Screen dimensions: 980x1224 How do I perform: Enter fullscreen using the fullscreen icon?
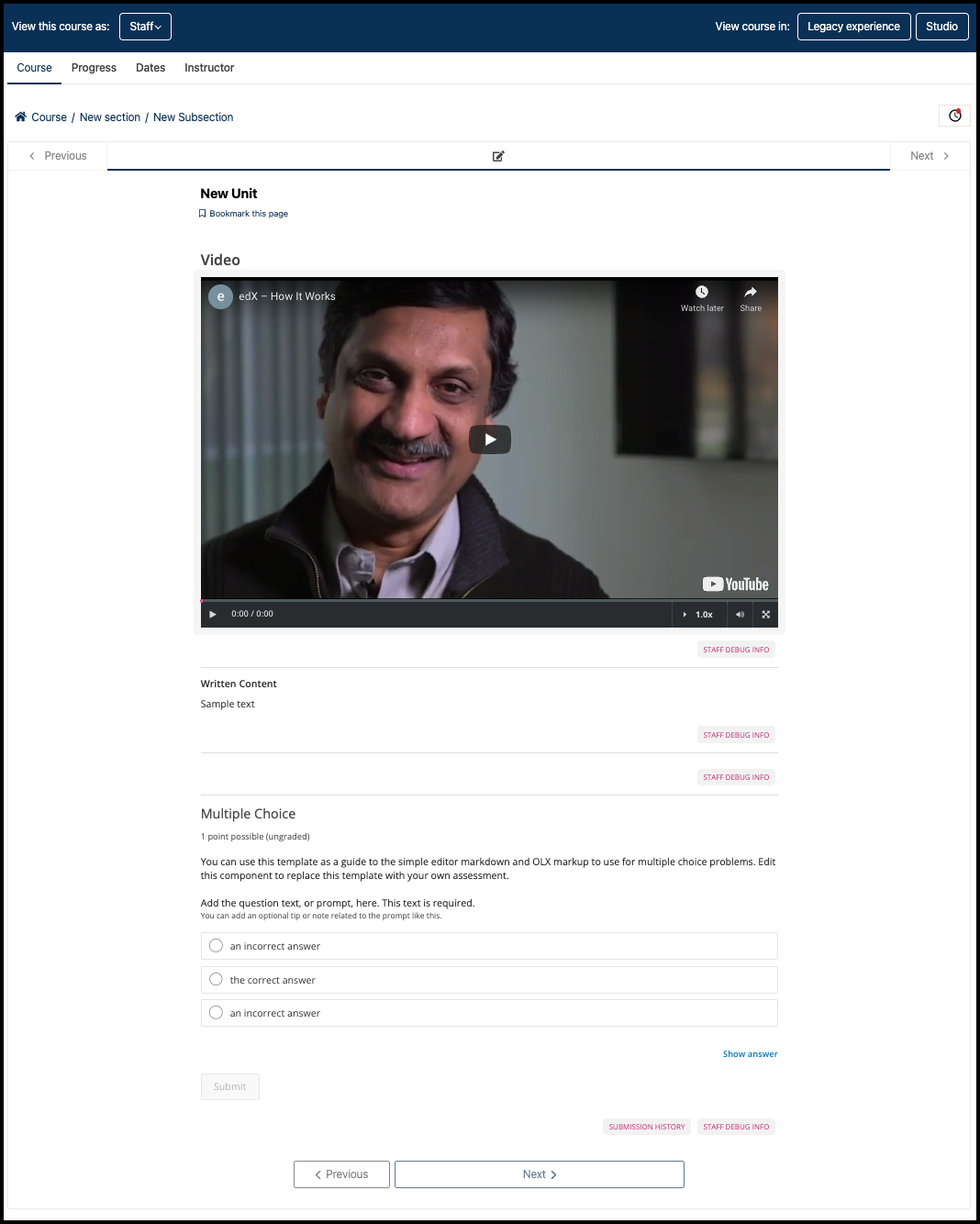(765, 614)
